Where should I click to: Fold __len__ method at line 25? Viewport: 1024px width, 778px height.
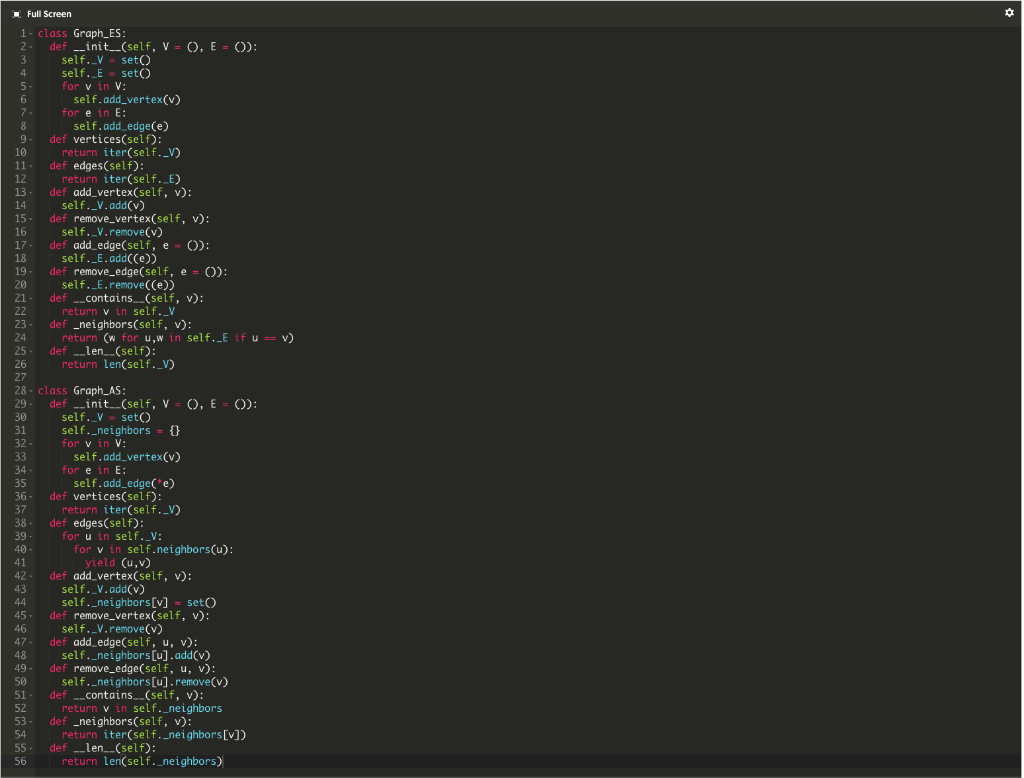click(x=31, y=351)
